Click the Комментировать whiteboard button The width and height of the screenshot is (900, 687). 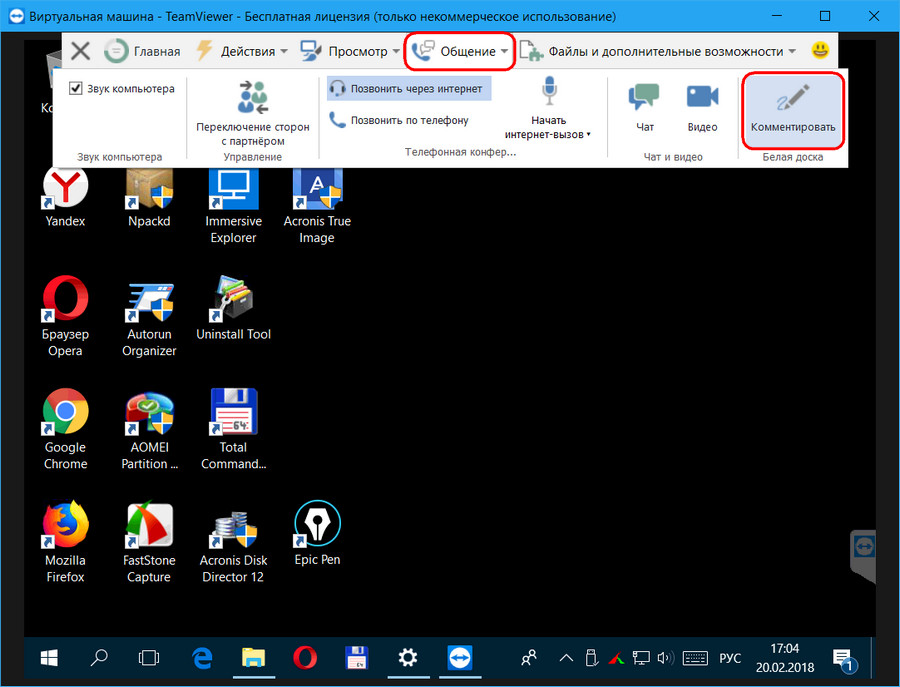[x=793, y=109]
